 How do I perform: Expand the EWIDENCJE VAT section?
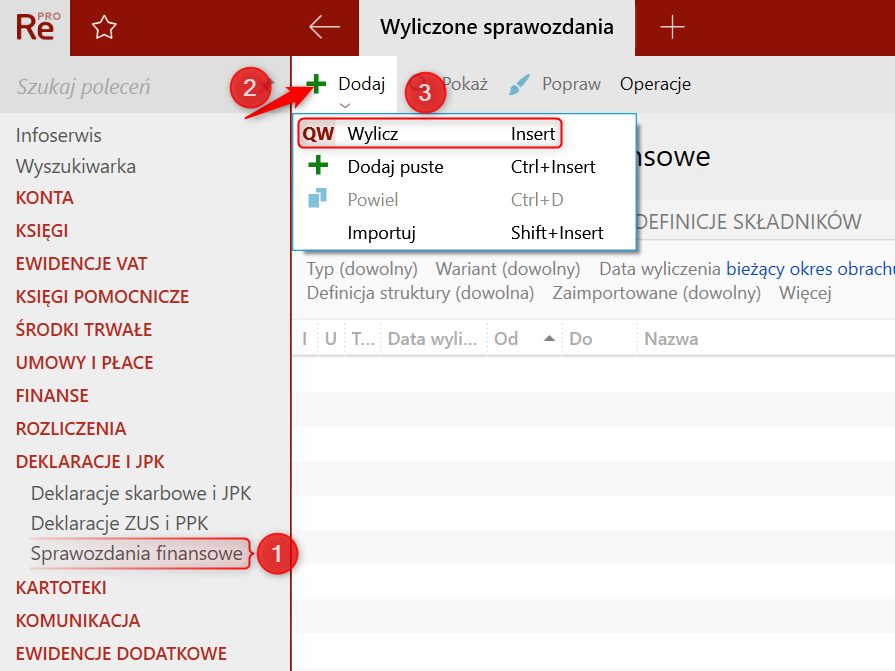pos(81,264)
